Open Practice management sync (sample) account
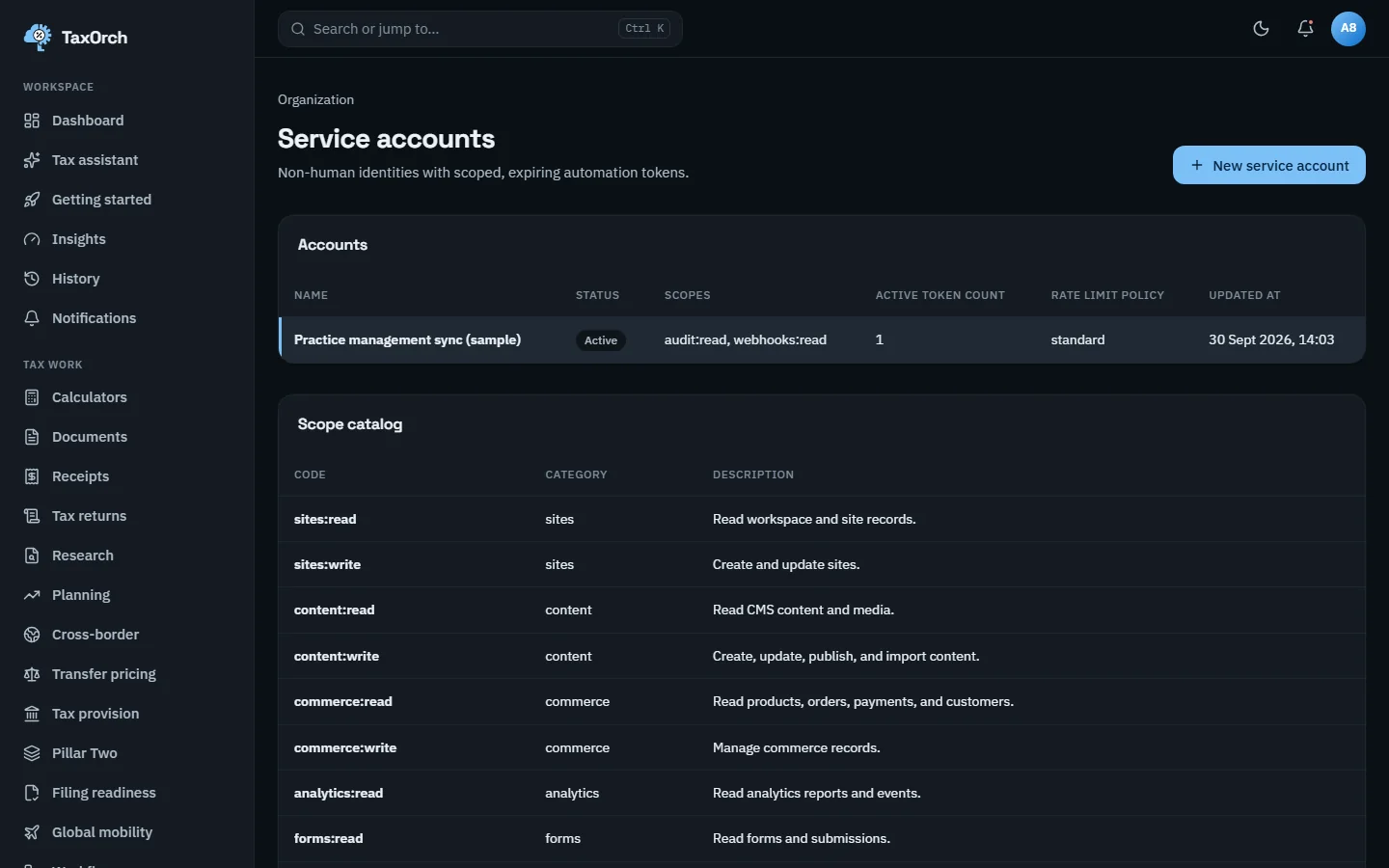 tap(407, 339)
